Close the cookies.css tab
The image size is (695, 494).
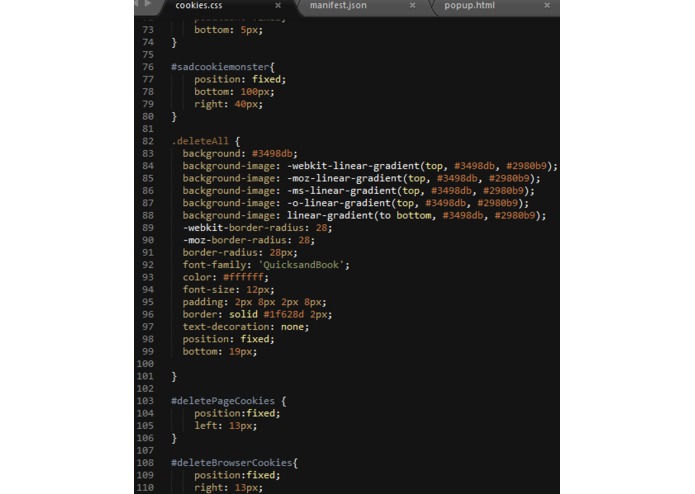278,5
